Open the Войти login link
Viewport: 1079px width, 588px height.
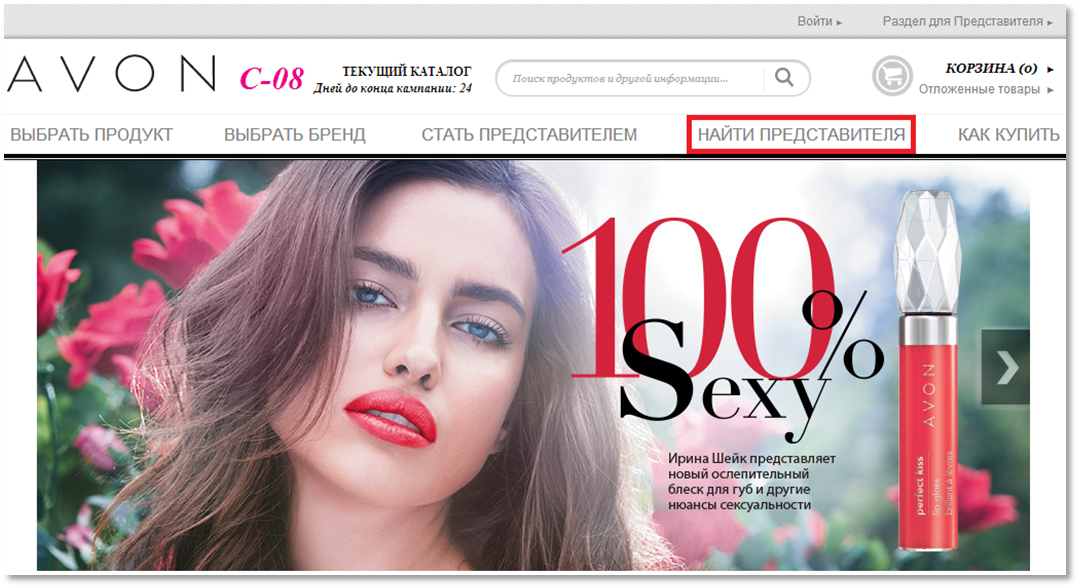point(820,21)
